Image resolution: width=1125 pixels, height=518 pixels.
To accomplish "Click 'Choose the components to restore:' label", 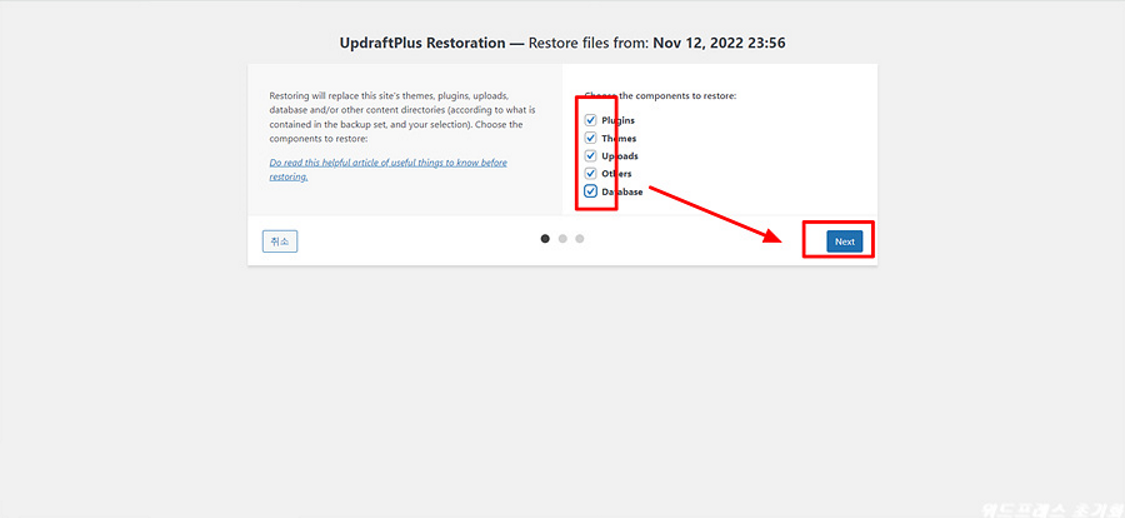I will [661, 95].
